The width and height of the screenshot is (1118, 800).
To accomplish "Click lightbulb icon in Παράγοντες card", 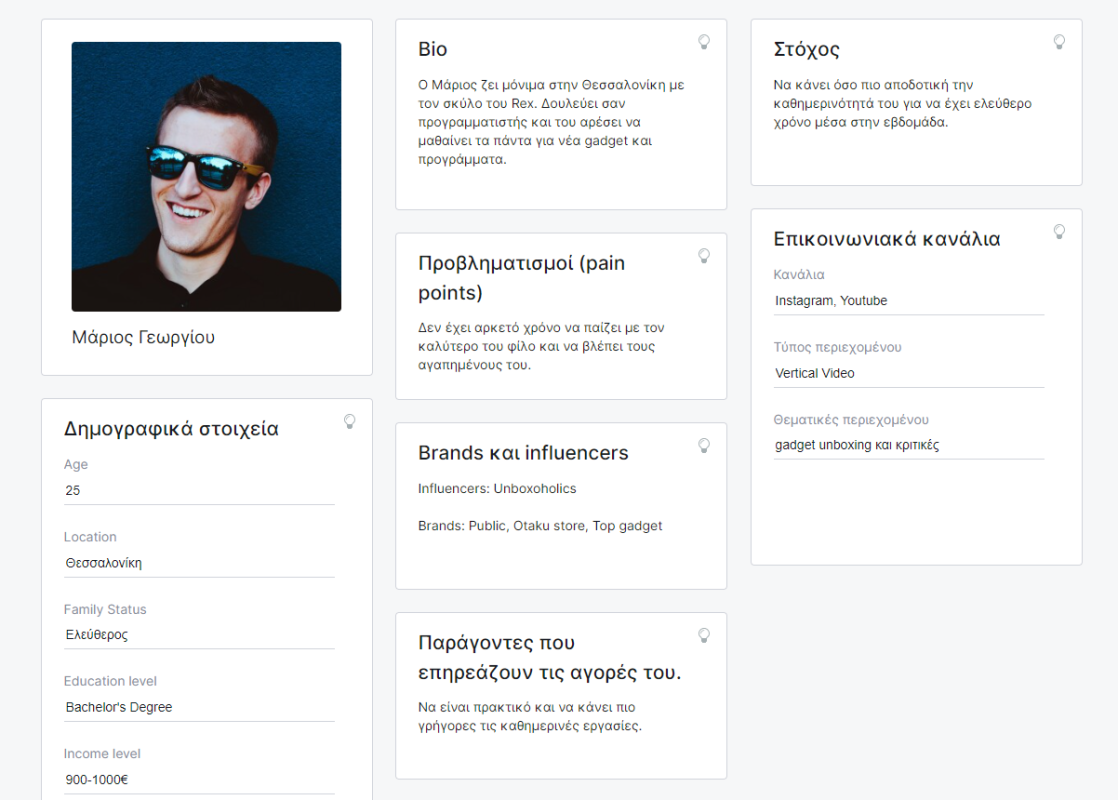I will coord(704,635).
